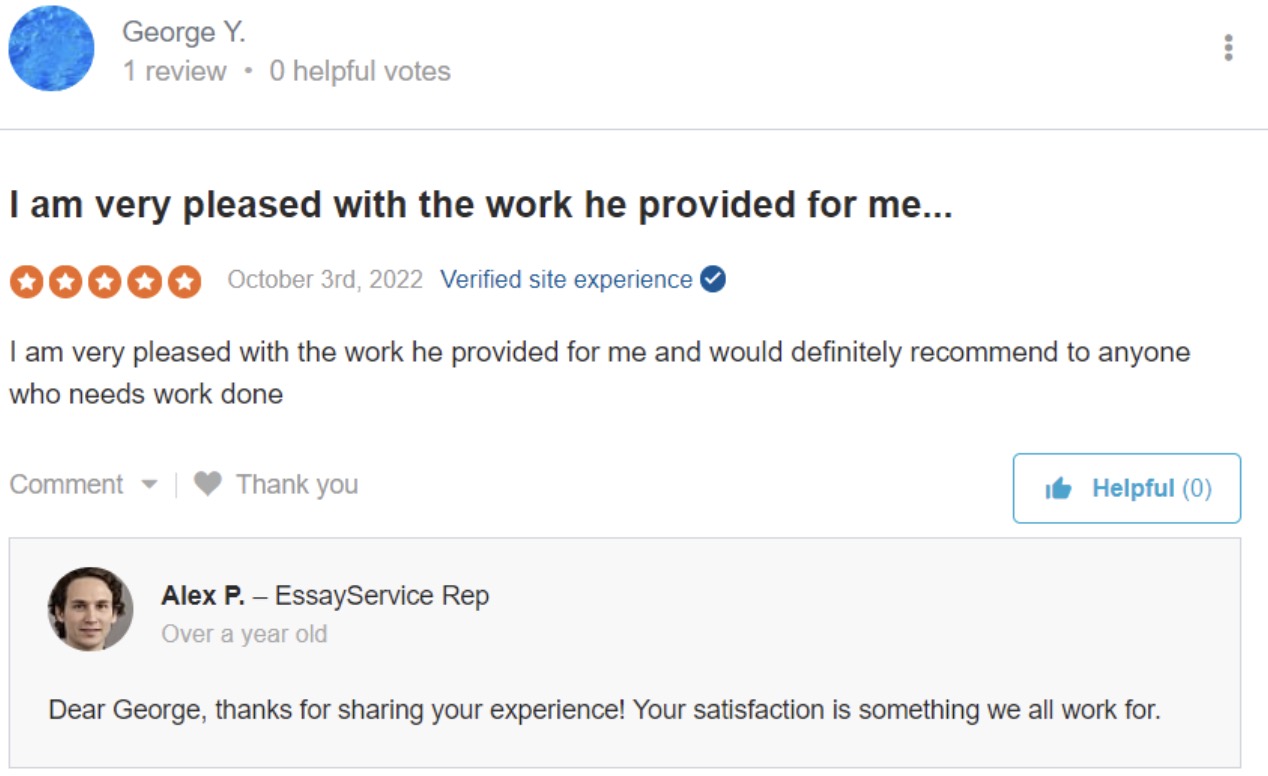The width and height of the screenshot is (1268, 776).
Task: Open the three-dot more options menu
Action: (x=1228, y=48)
